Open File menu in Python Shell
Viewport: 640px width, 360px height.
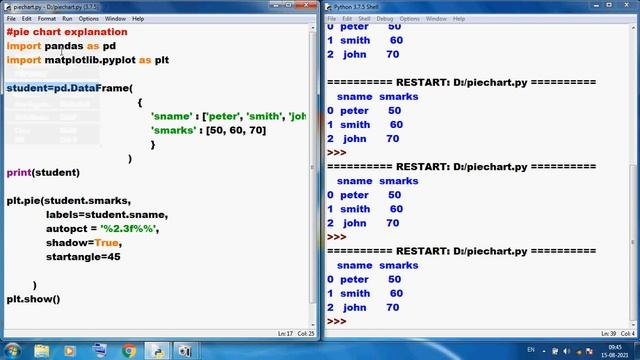(x=331, y=19)
